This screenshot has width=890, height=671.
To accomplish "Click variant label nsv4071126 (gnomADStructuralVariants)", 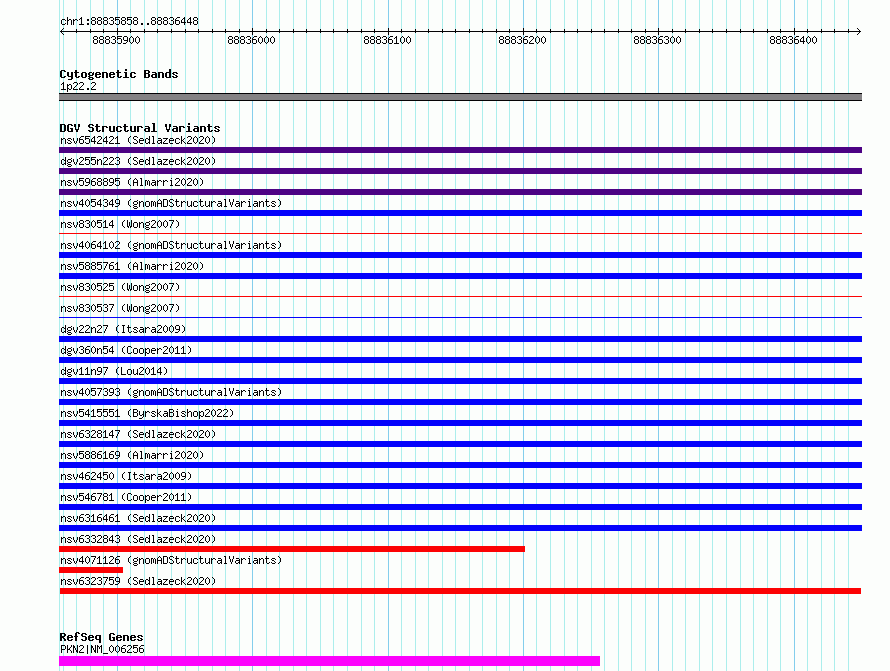I will click(171, 560).
